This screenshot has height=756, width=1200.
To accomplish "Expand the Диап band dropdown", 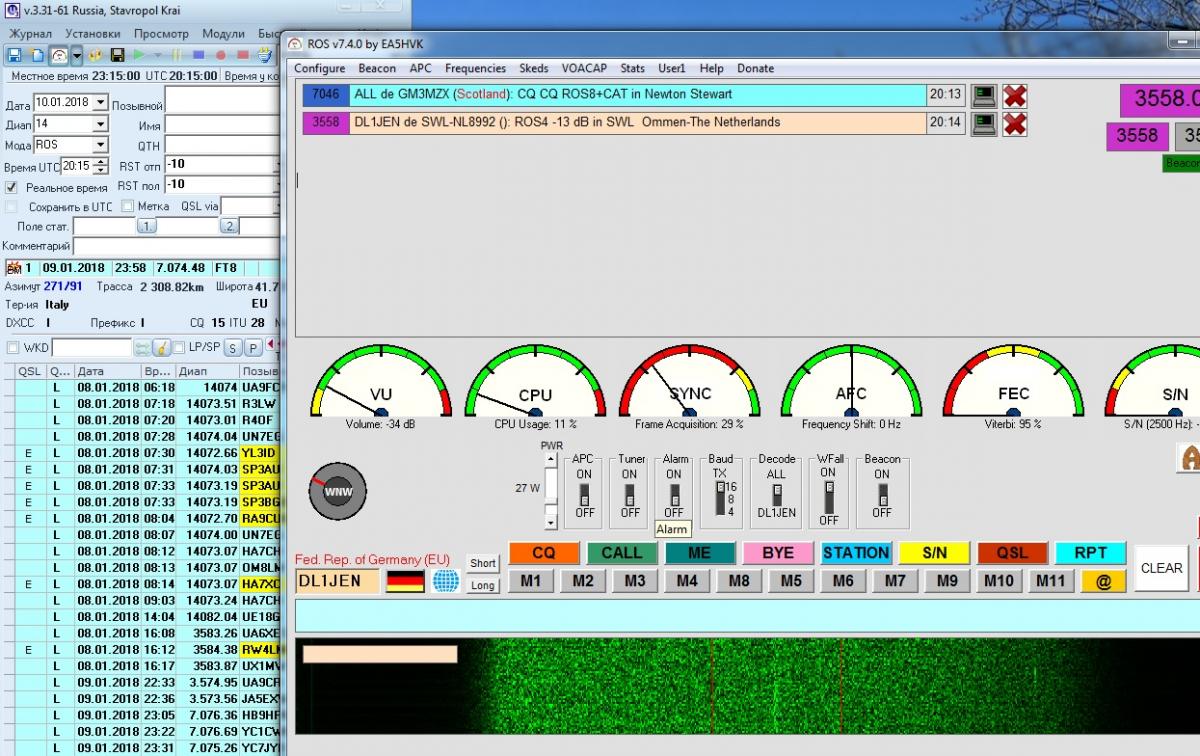I will pyautogui.click(x=100, y=124).
